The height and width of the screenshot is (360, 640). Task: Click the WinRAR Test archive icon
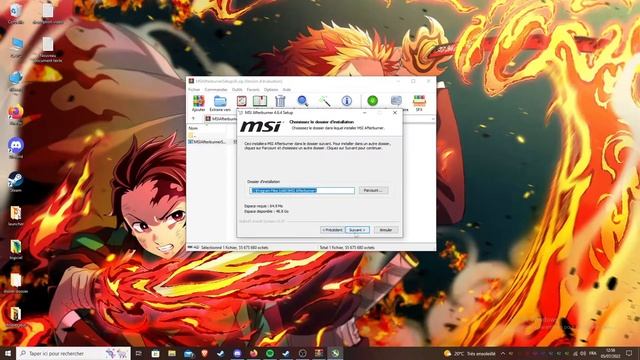coord(242,101)
